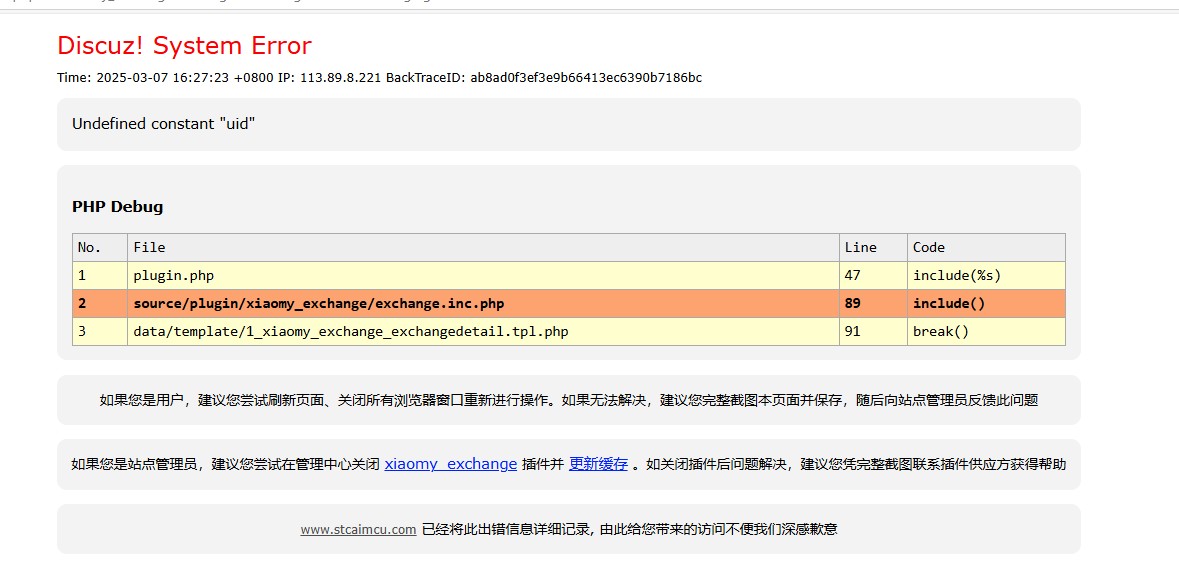This screenshot has width=1179, height=574.
Task: Click line number 91 cell
Action: pos(873,332)
